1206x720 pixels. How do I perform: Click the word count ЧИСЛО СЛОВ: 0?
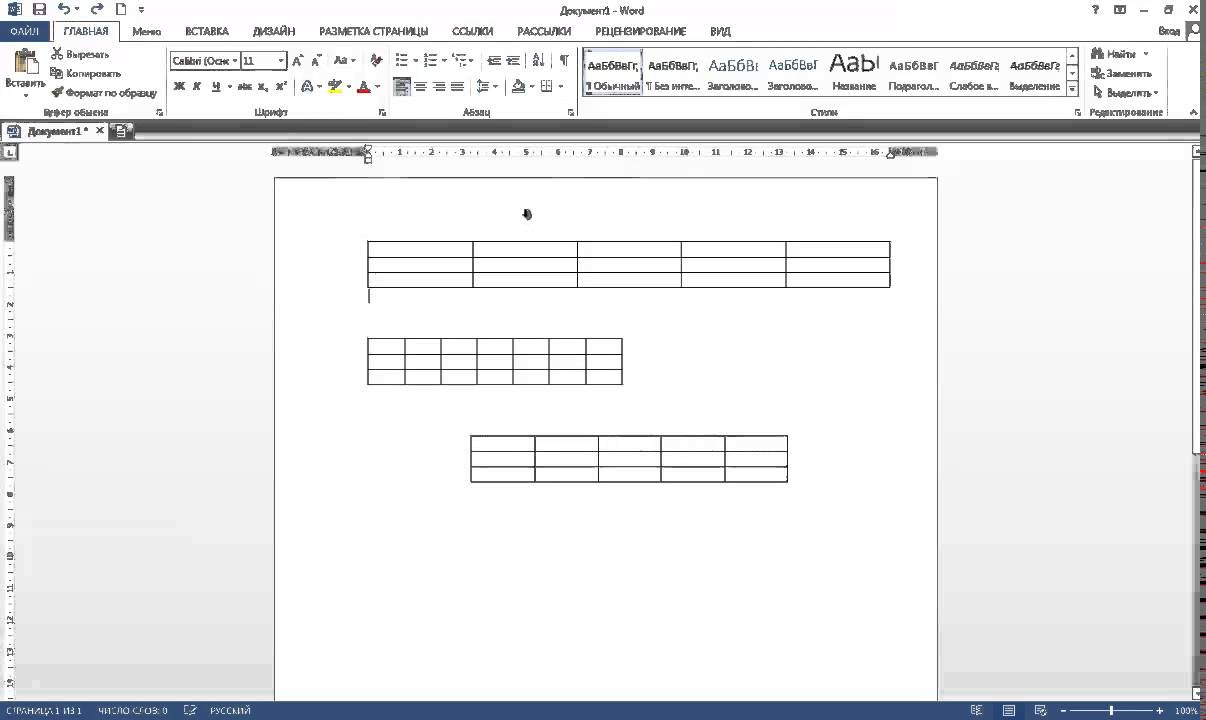click(x=133, y=710)
